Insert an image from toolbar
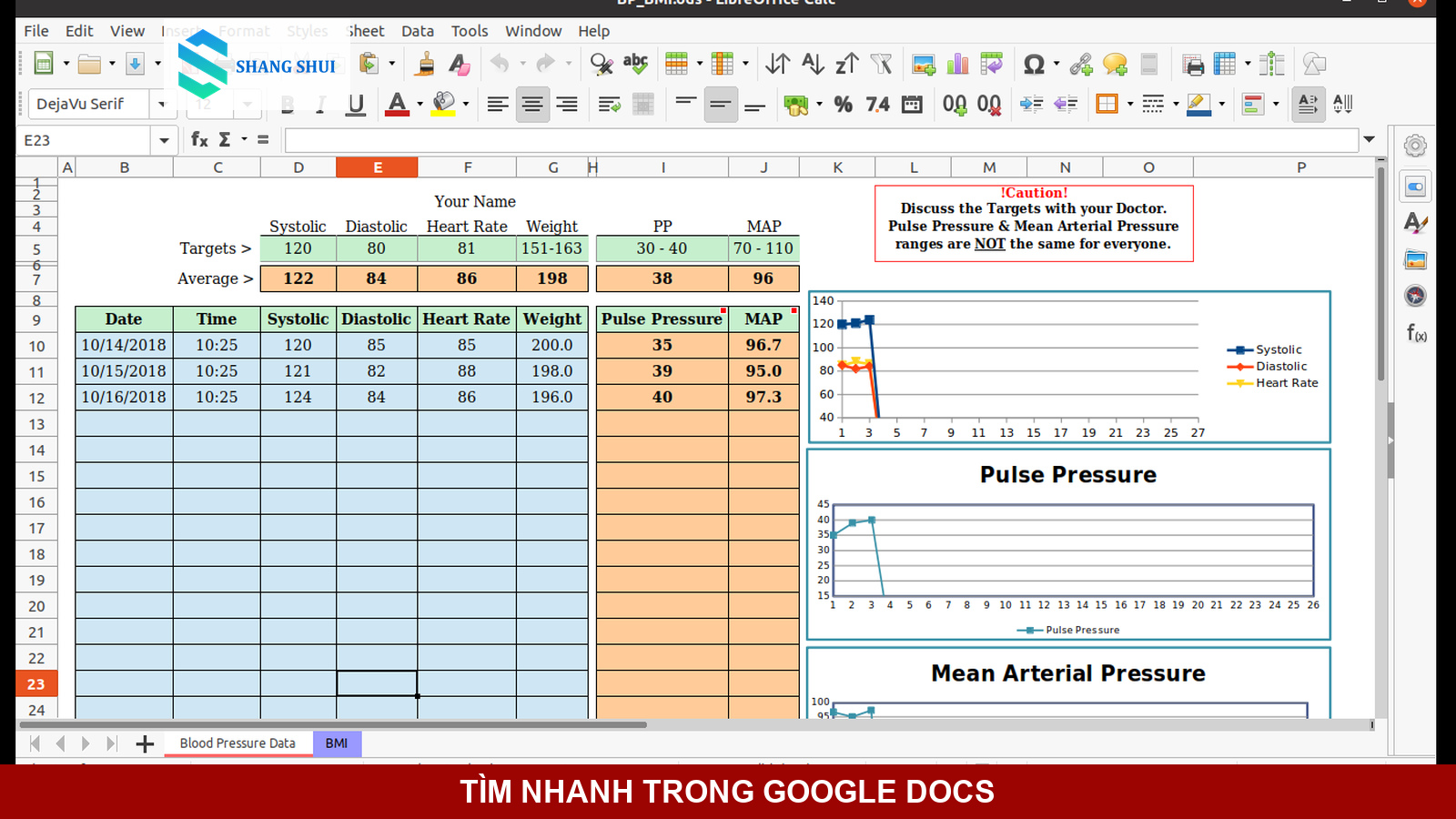1456x819 pixels. click(x=924, y=64)
